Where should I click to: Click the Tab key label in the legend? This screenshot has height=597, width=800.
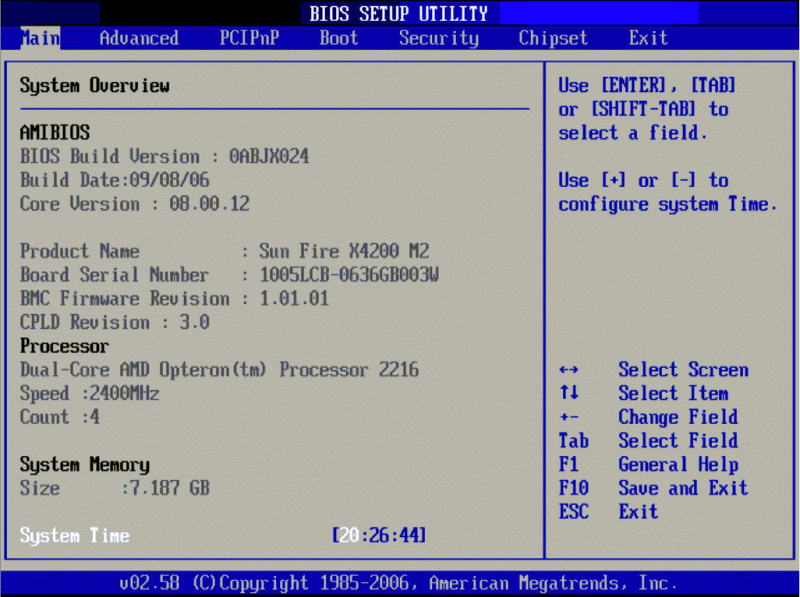tap(573, 441)
